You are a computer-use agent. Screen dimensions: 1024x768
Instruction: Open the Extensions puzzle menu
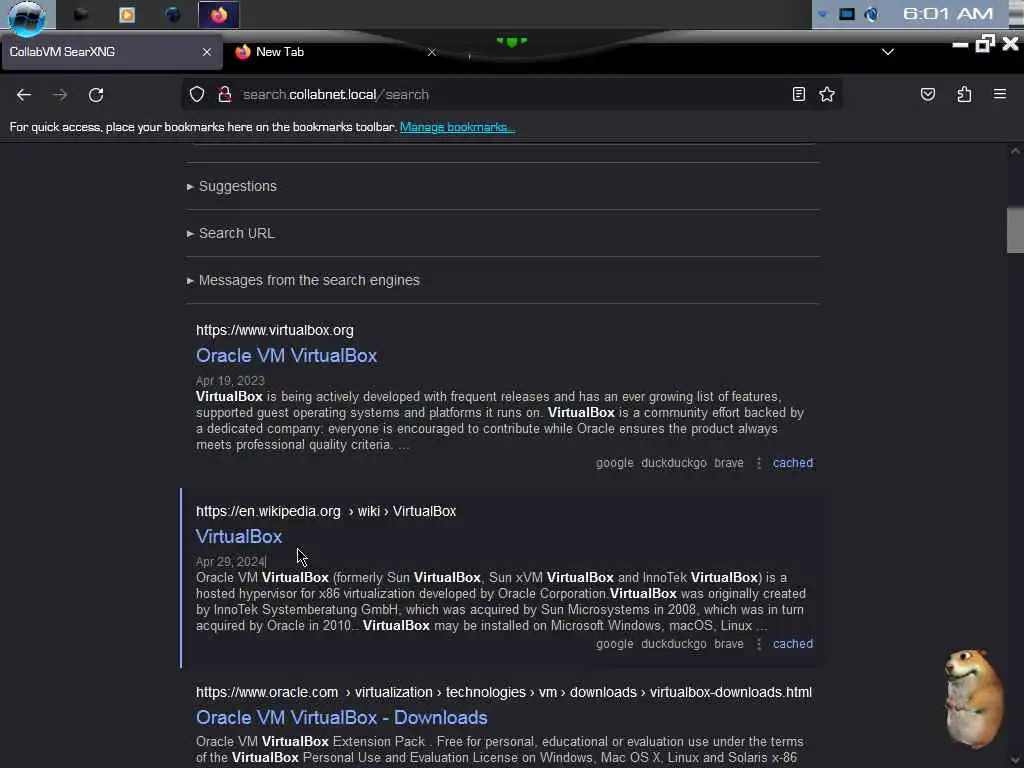[964, 94]
